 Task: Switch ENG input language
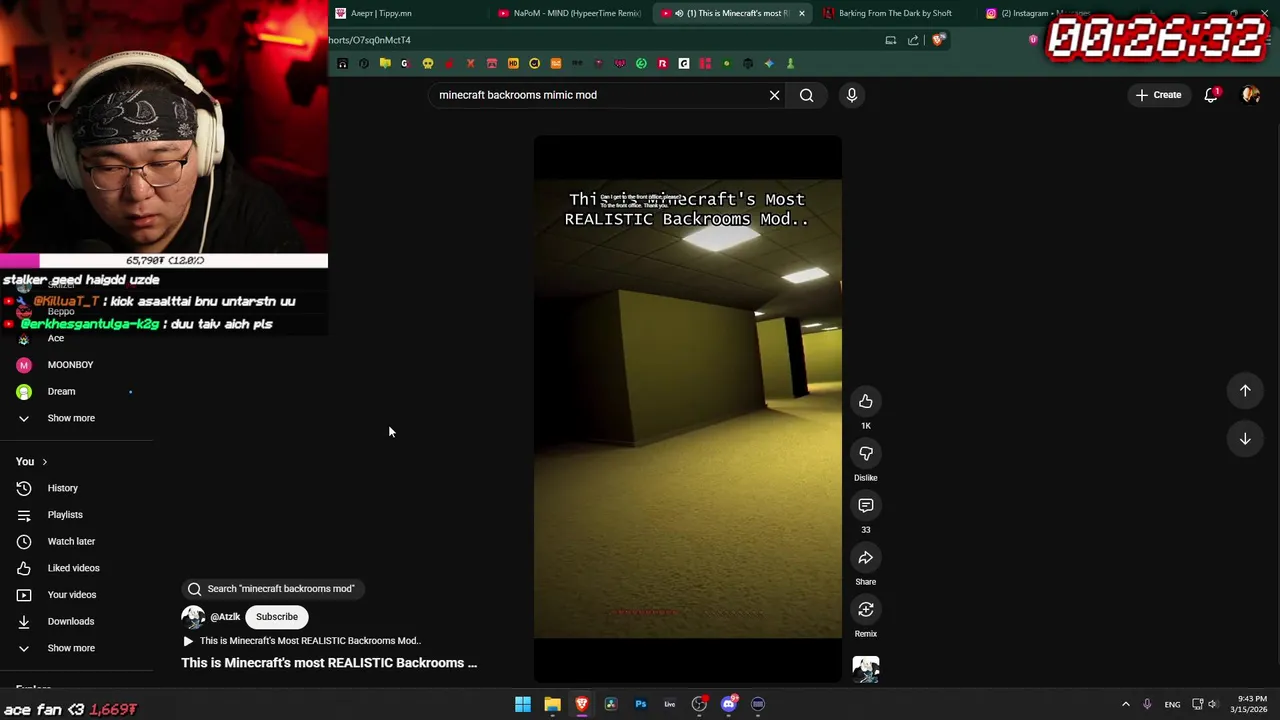(1172, 704)
